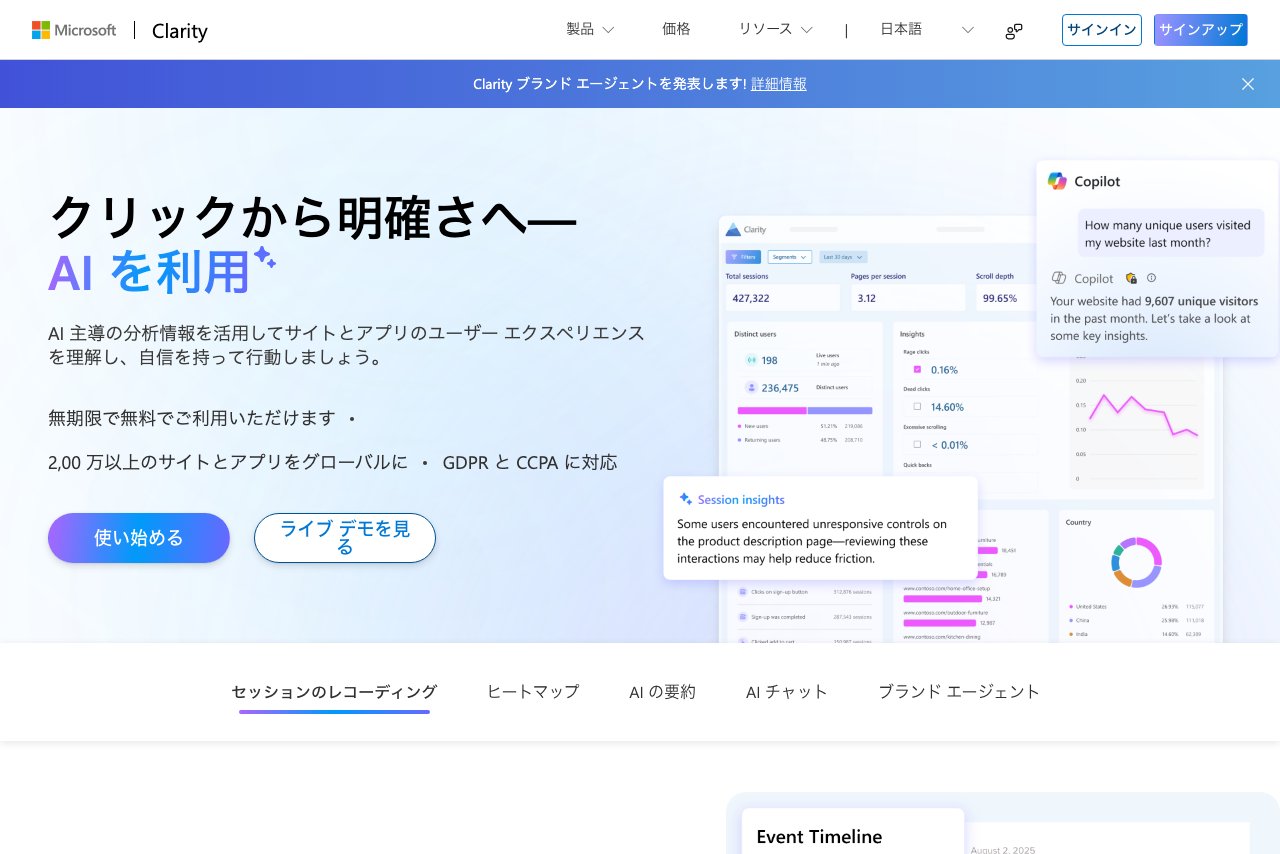Select the セッションのレコーディング tab

pyautogui.click(x=334, y=692)
